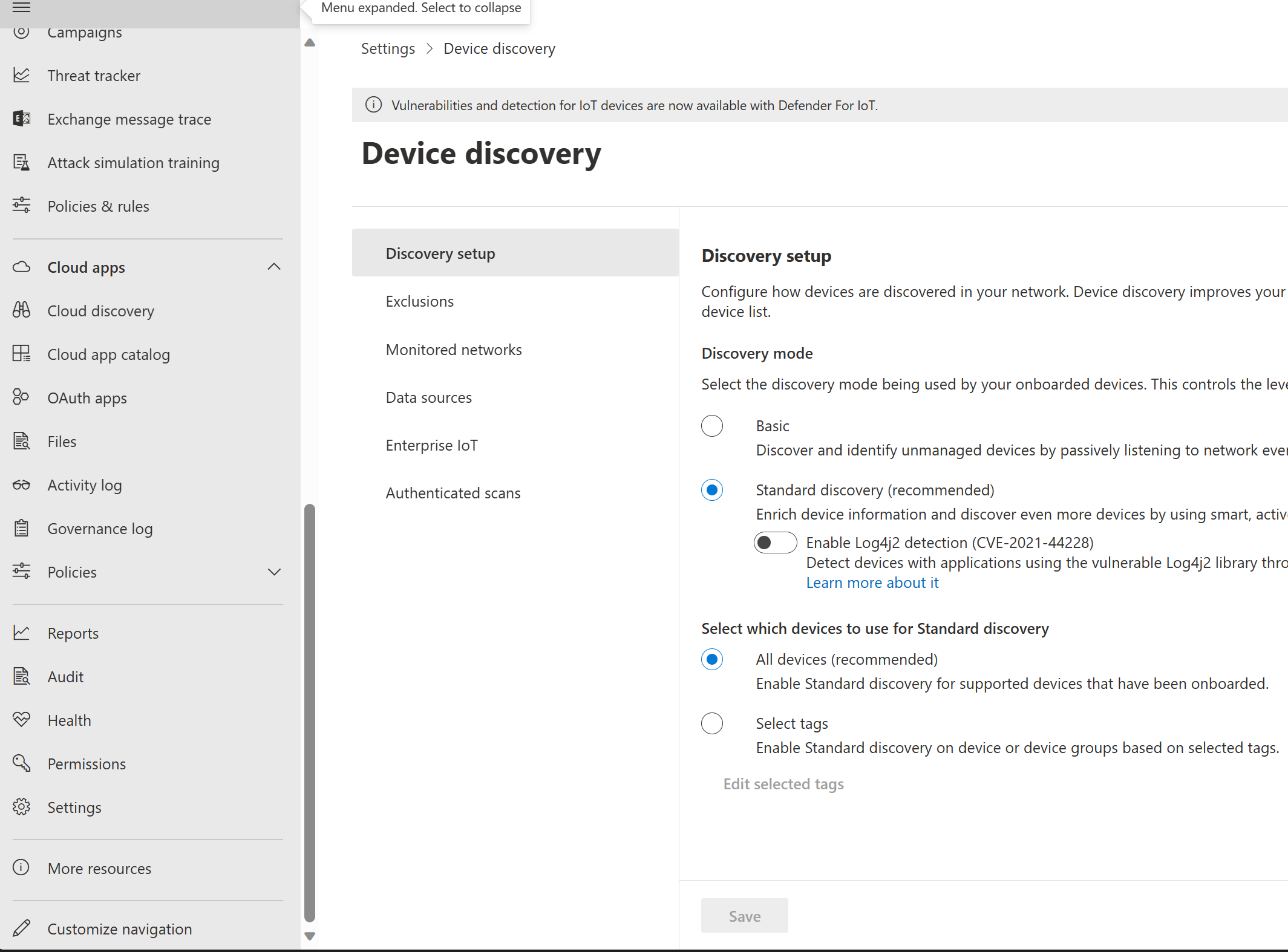Scroll down the sidebar navigation

[x=310, y=936]
